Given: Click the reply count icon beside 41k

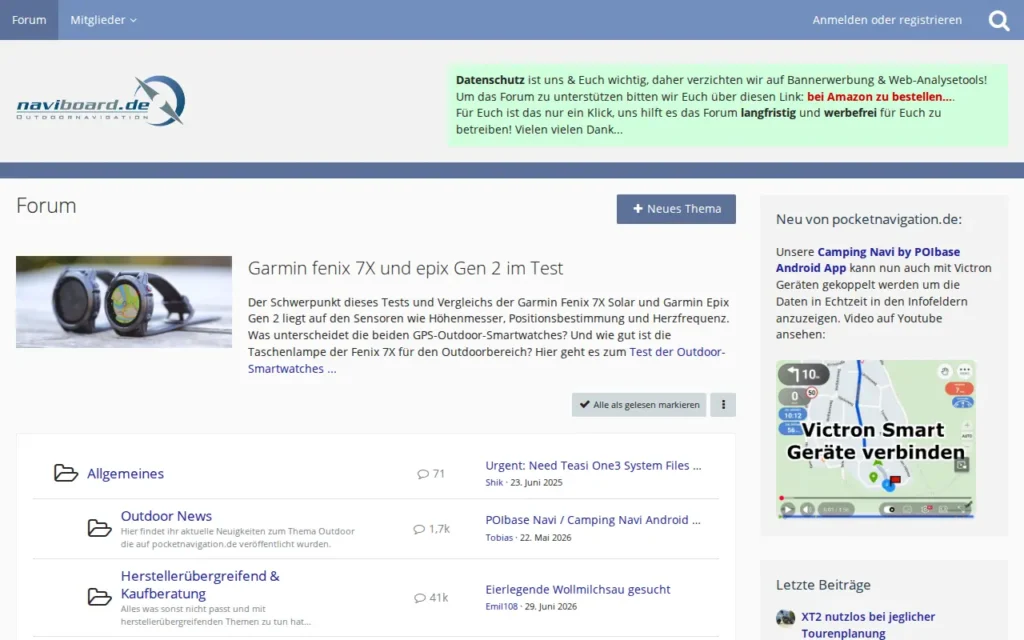Looking at the screenshot, I should point(420,598).
